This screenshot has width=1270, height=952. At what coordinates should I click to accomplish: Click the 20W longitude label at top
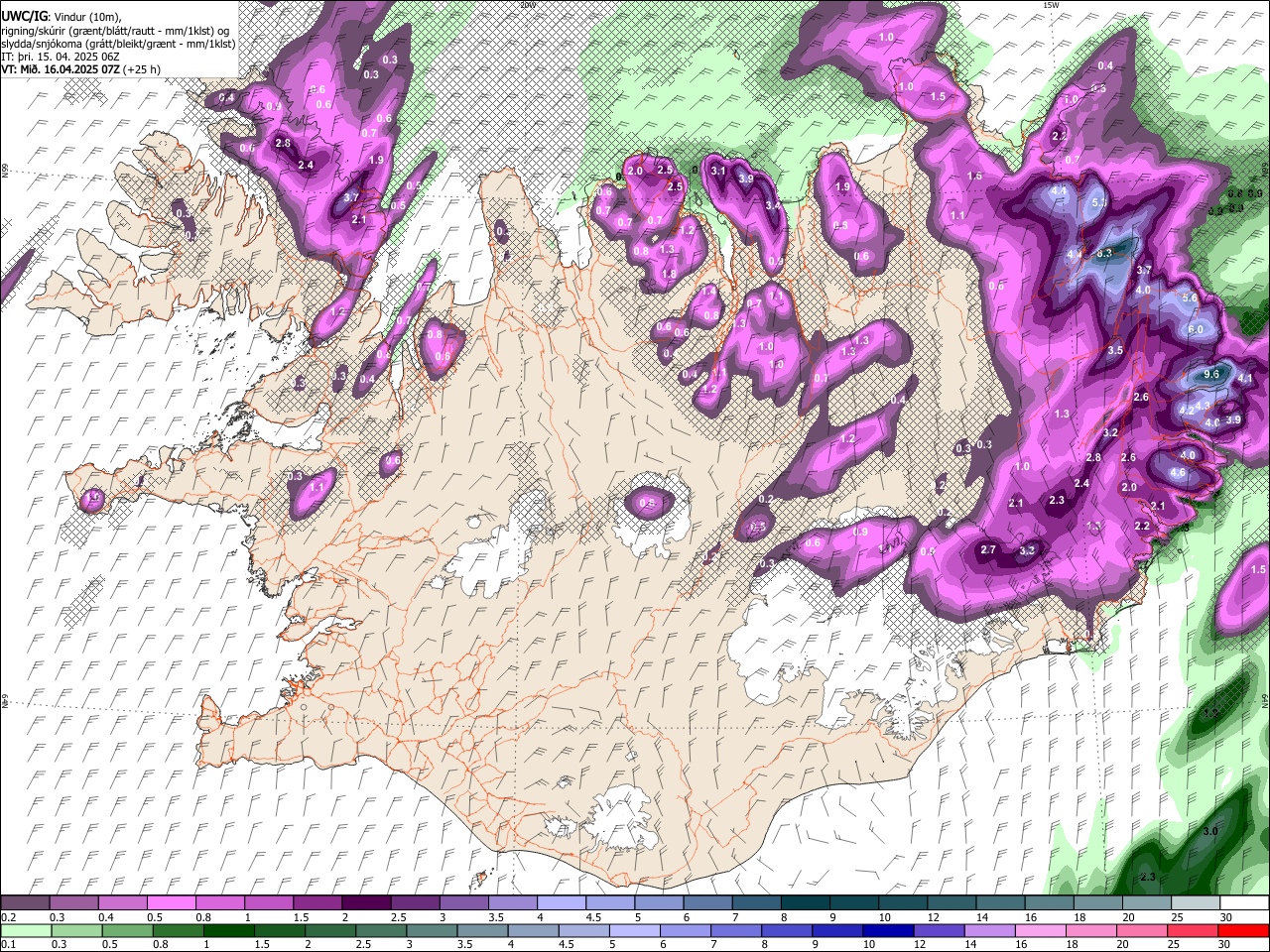[527, 5]
